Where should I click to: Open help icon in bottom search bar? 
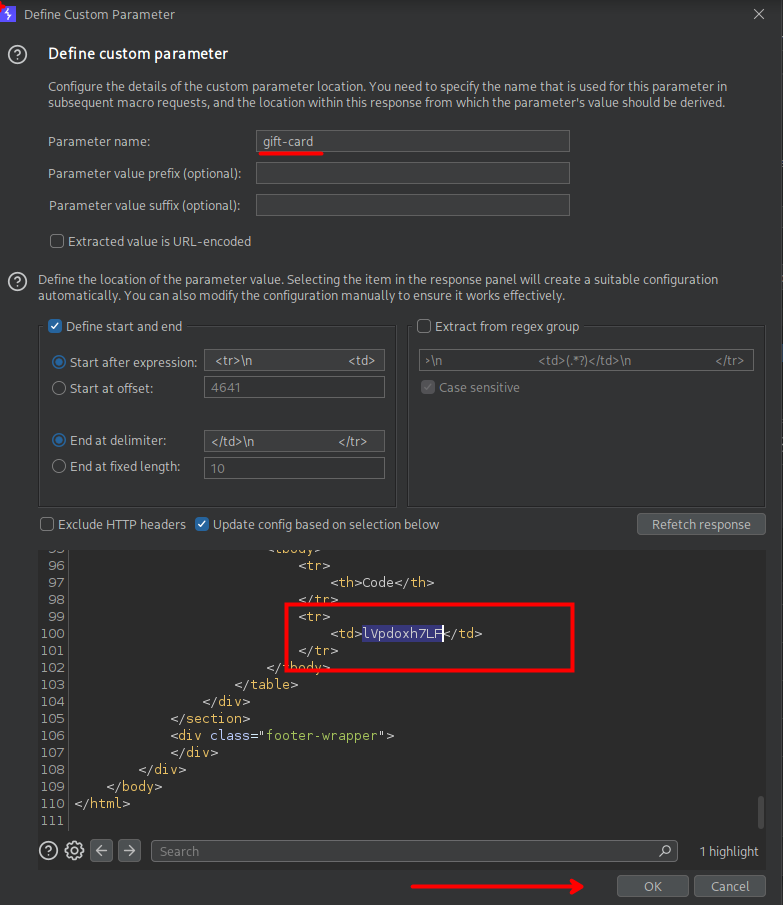click(x=48, y=851)
